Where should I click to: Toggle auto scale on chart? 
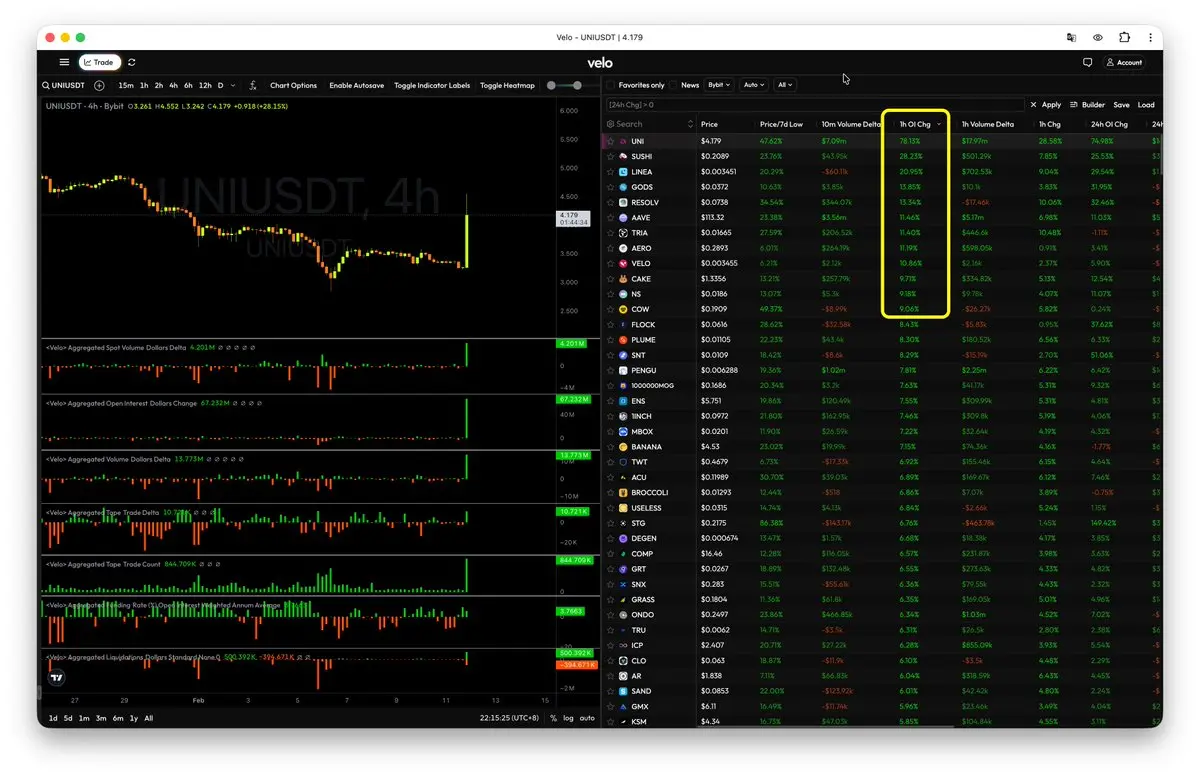tap(587, 718)
